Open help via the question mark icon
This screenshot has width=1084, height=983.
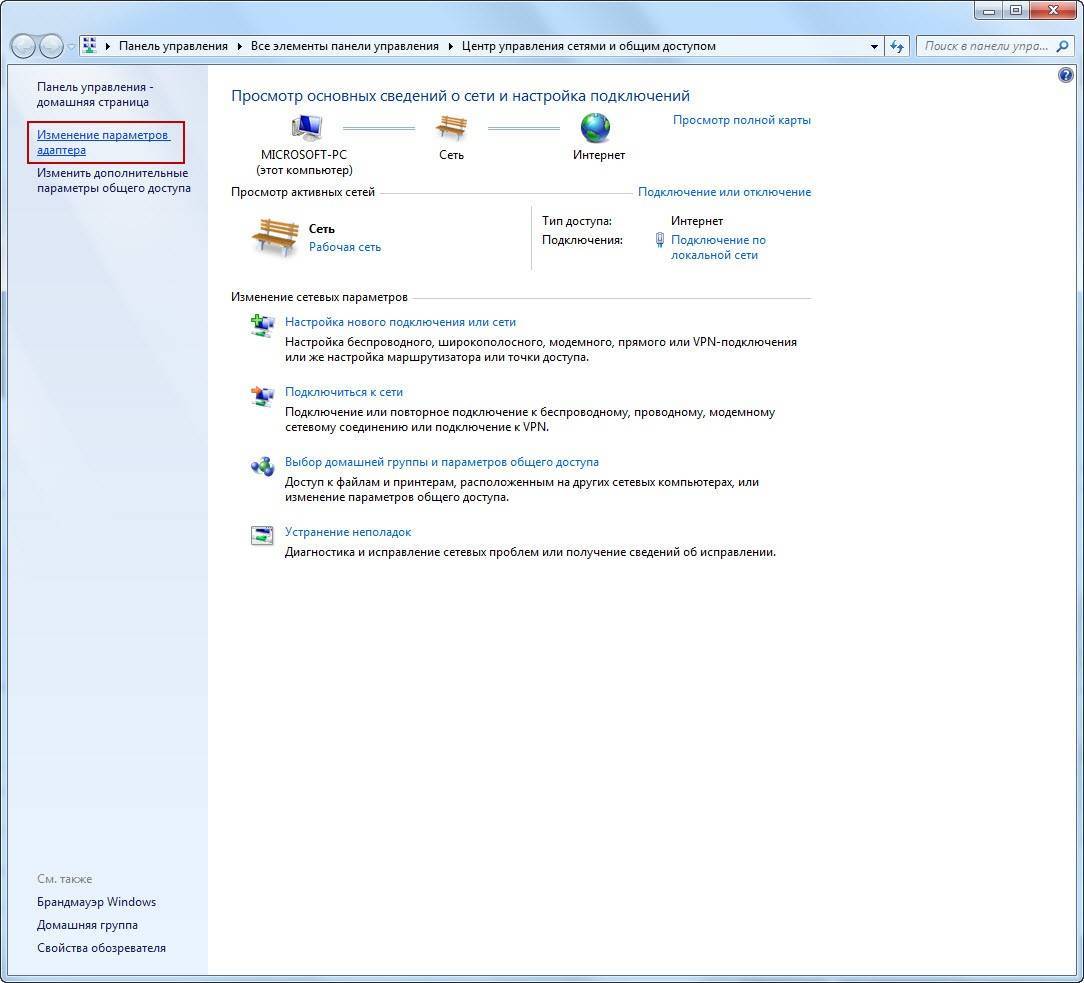(x=1065, y=76)
